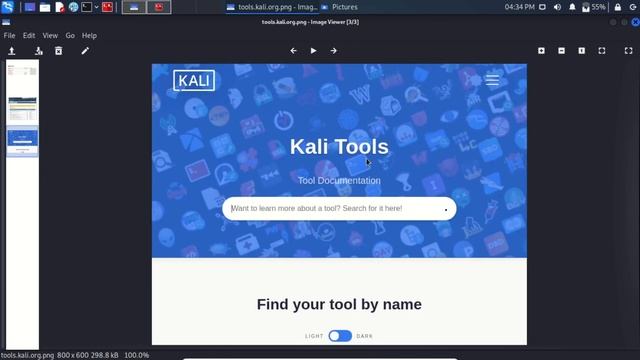640x360 pixels.
Task: Click the log out icon in panel
Action: 633,7
